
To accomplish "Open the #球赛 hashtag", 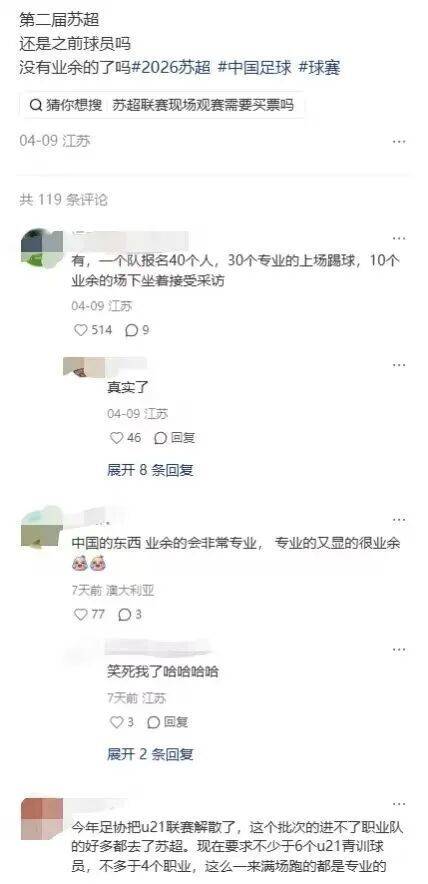I will (319, 68).
